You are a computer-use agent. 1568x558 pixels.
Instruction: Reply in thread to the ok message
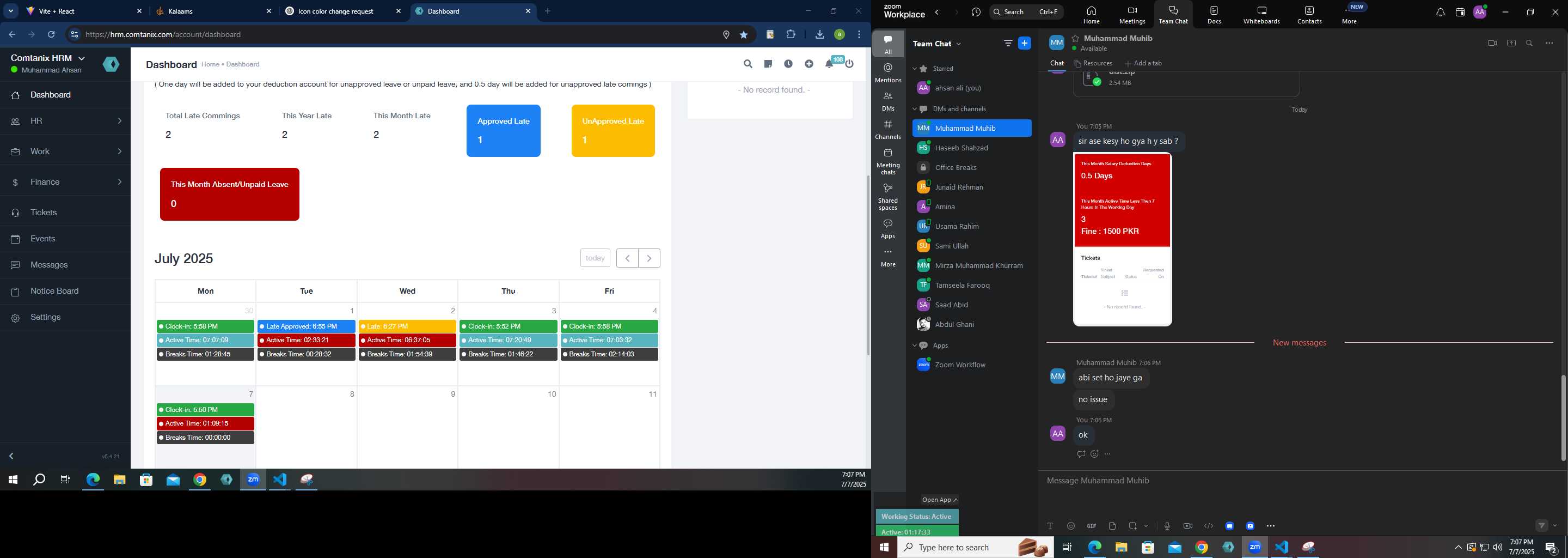coord(1081,454)
